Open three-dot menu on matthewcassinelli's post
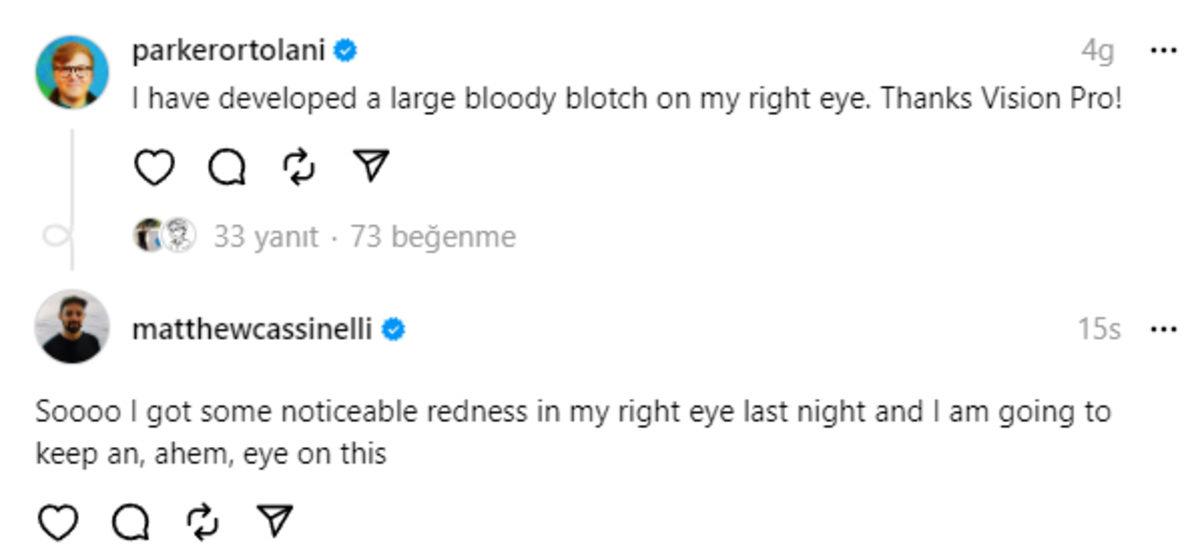 (1163, 328)
